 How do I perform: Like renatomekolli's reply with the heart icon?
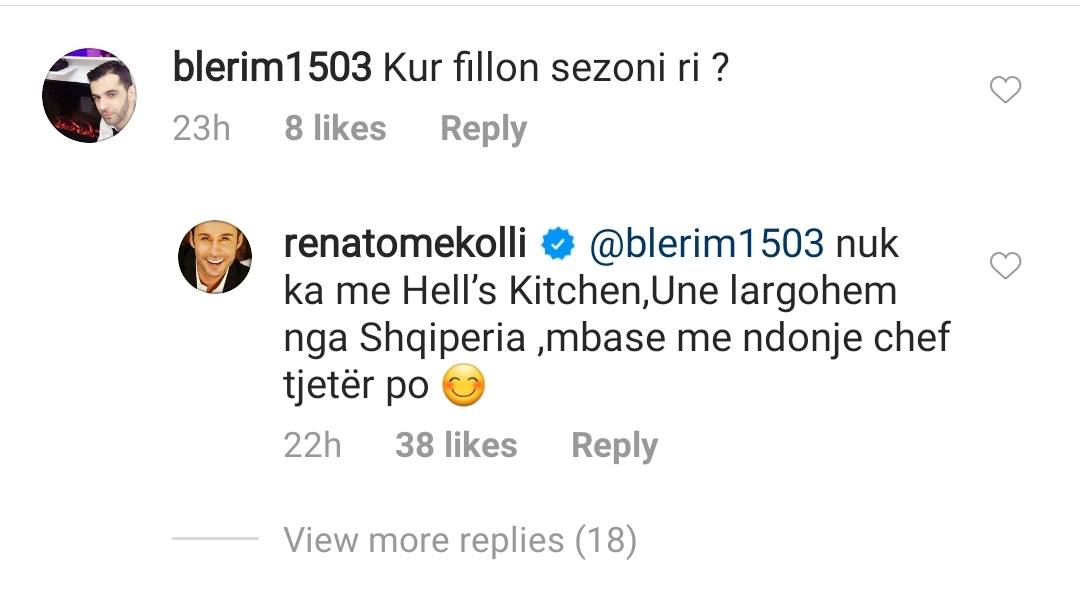1005,266
